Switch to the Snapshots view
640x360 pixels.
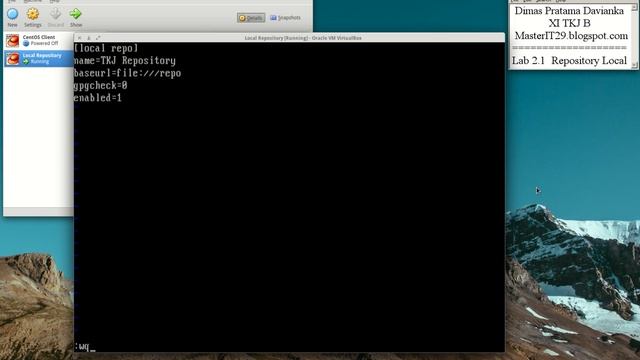point(285,18)
